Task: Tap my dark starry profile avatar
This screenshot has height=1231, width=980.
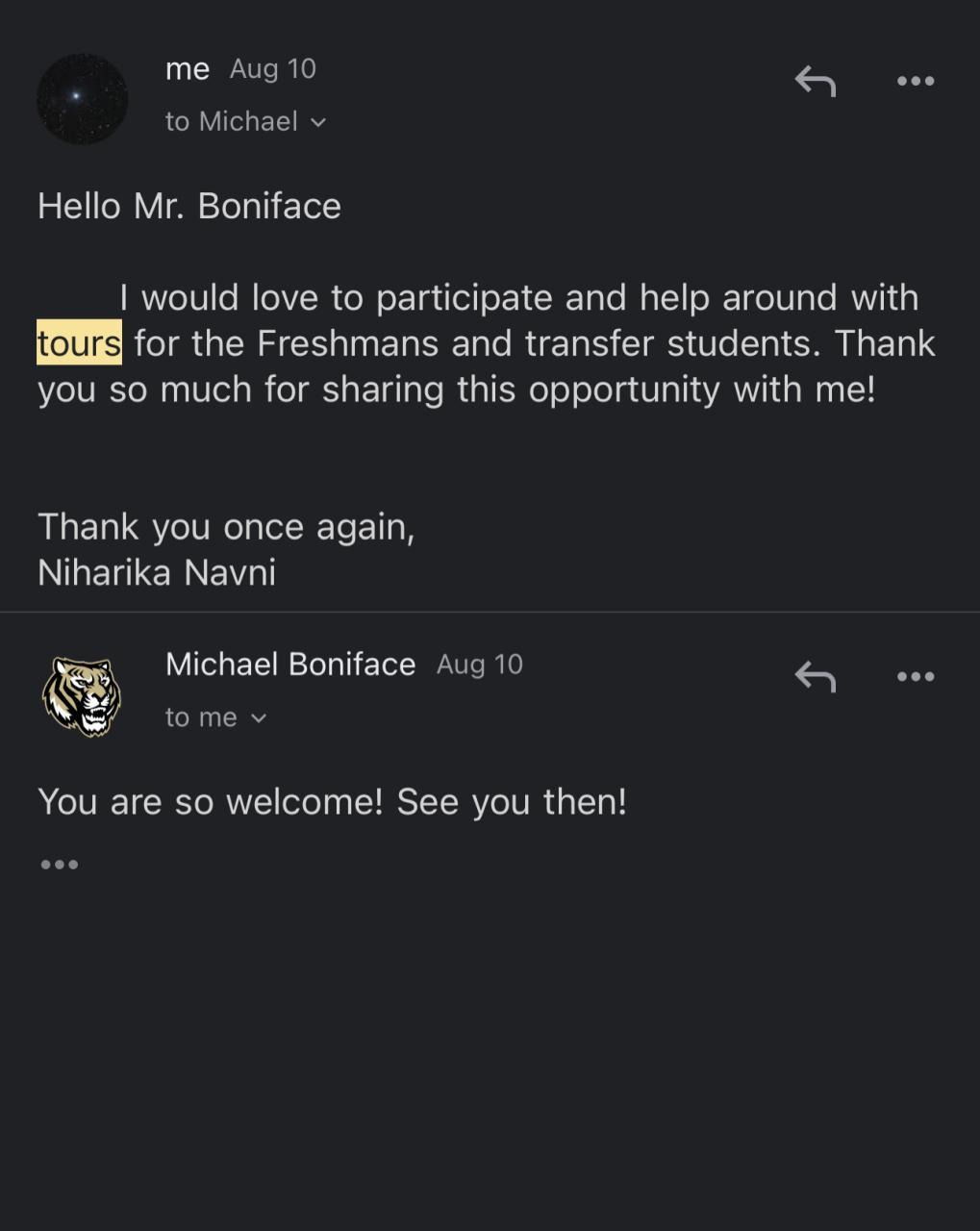Action: click(x=82, y=99)
